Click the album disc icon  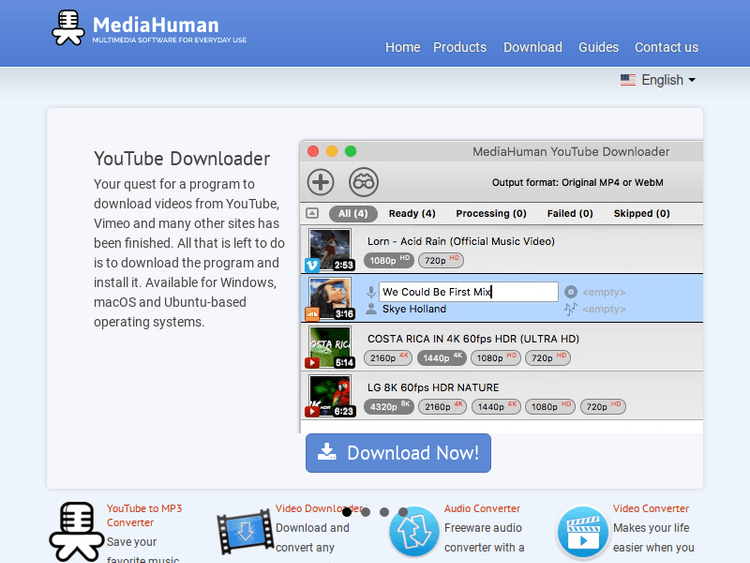click(x=571, y=292)
